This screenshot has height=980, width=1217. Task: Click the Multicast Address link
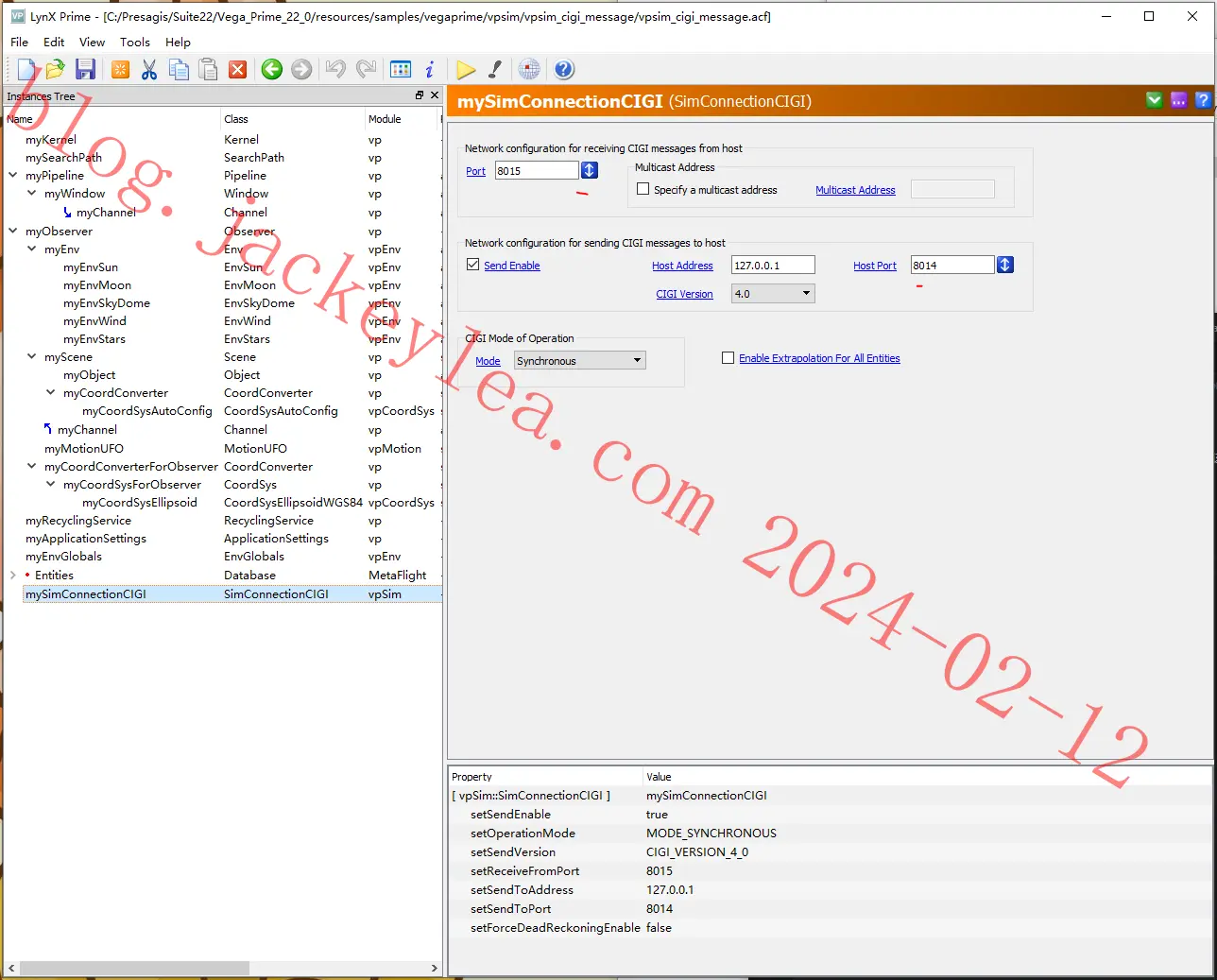[x=855, y=190]
